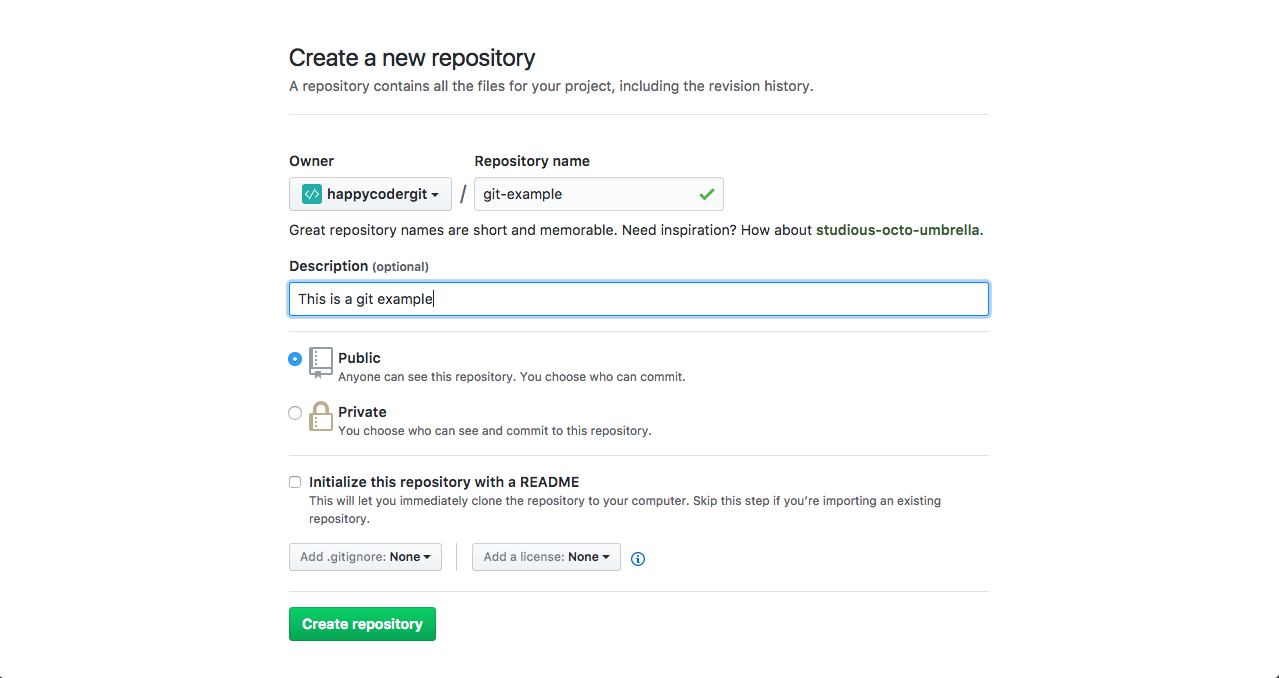Click the green checkmark beside repository name

[x=708, y=194]
